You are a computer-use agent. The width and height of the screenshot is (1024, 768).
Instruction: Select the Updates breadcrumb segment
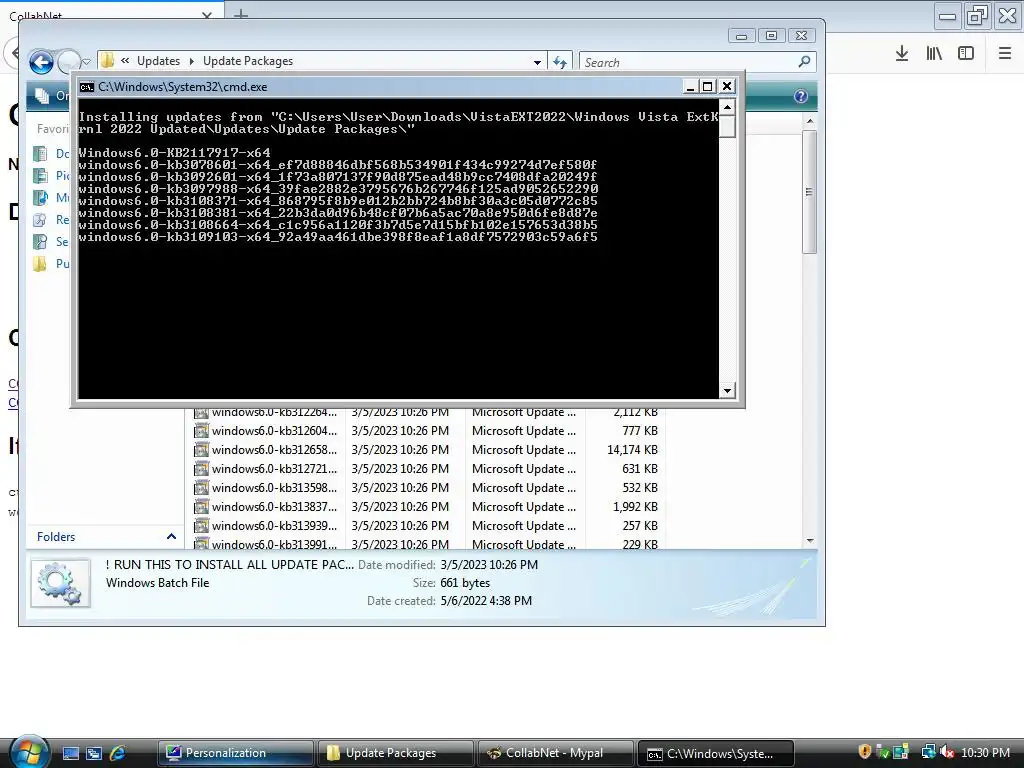158,61
